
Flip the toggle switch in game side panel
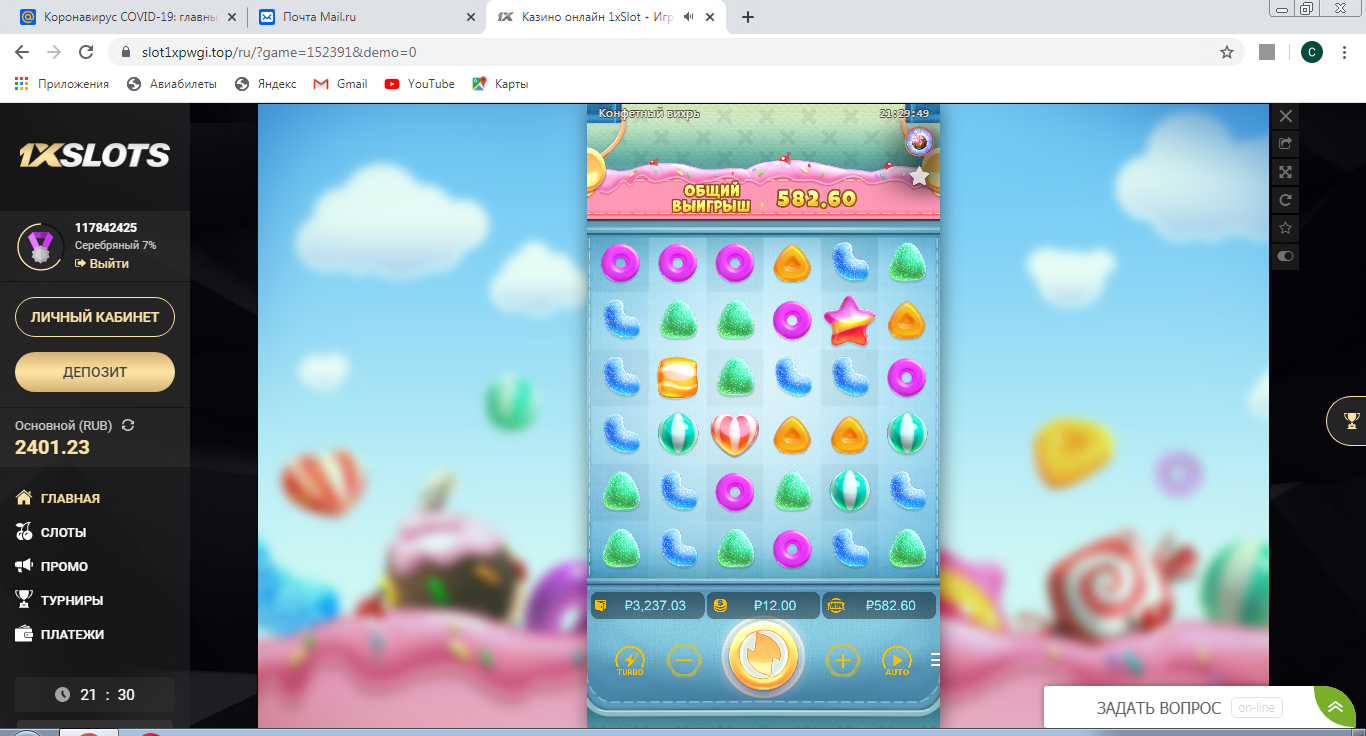click(x=1286, y=256)
